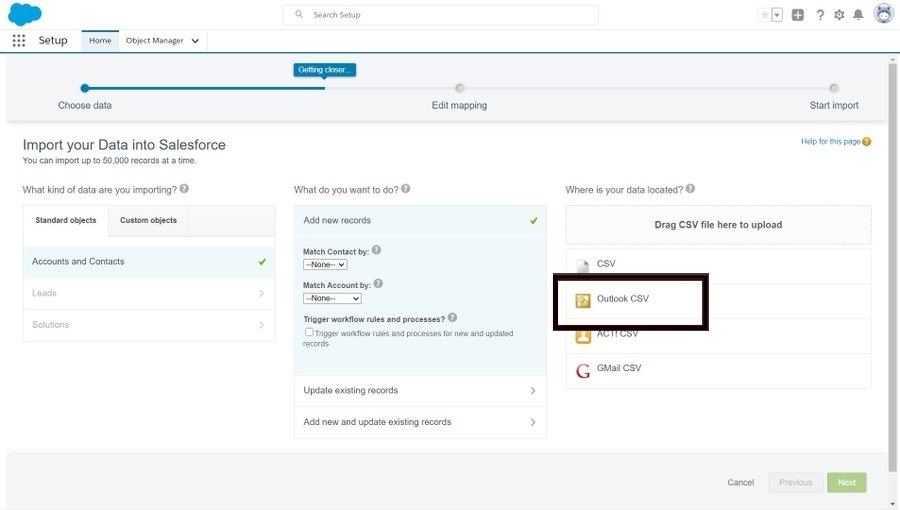The width and height of the screenshot is (900, 510).
Task: Click the Match Contact by help icon
Action: pos(377,250)
